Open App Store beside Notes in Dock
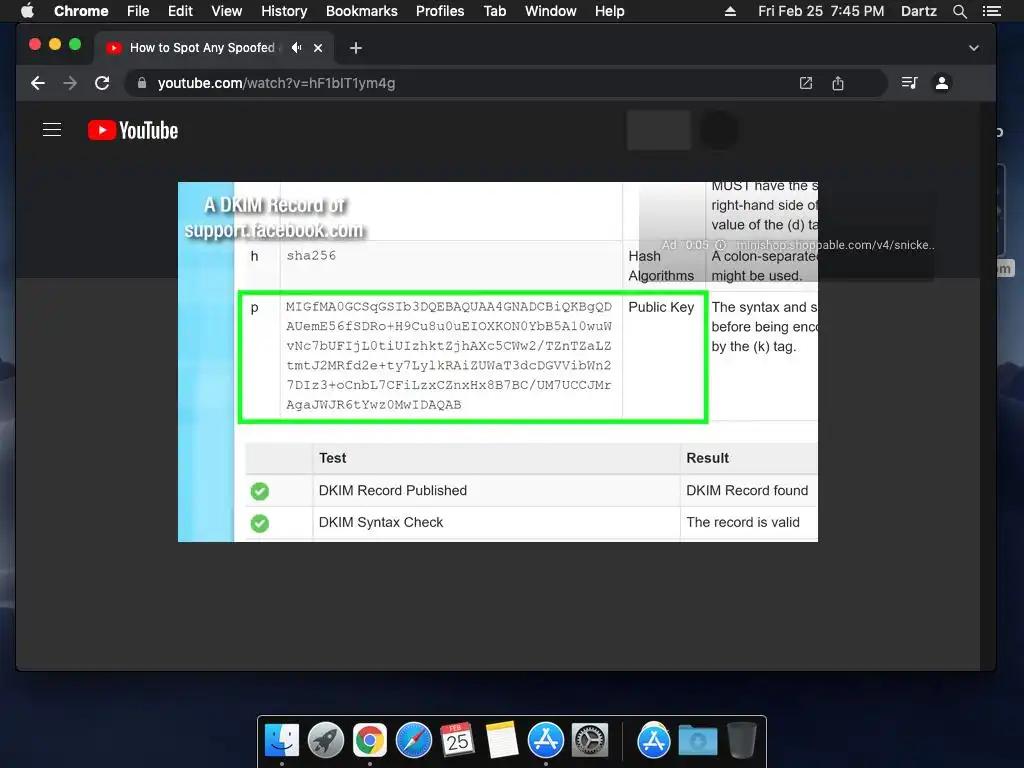The width and height of the screenshot is (1024, 768). (x=546, y=740)
